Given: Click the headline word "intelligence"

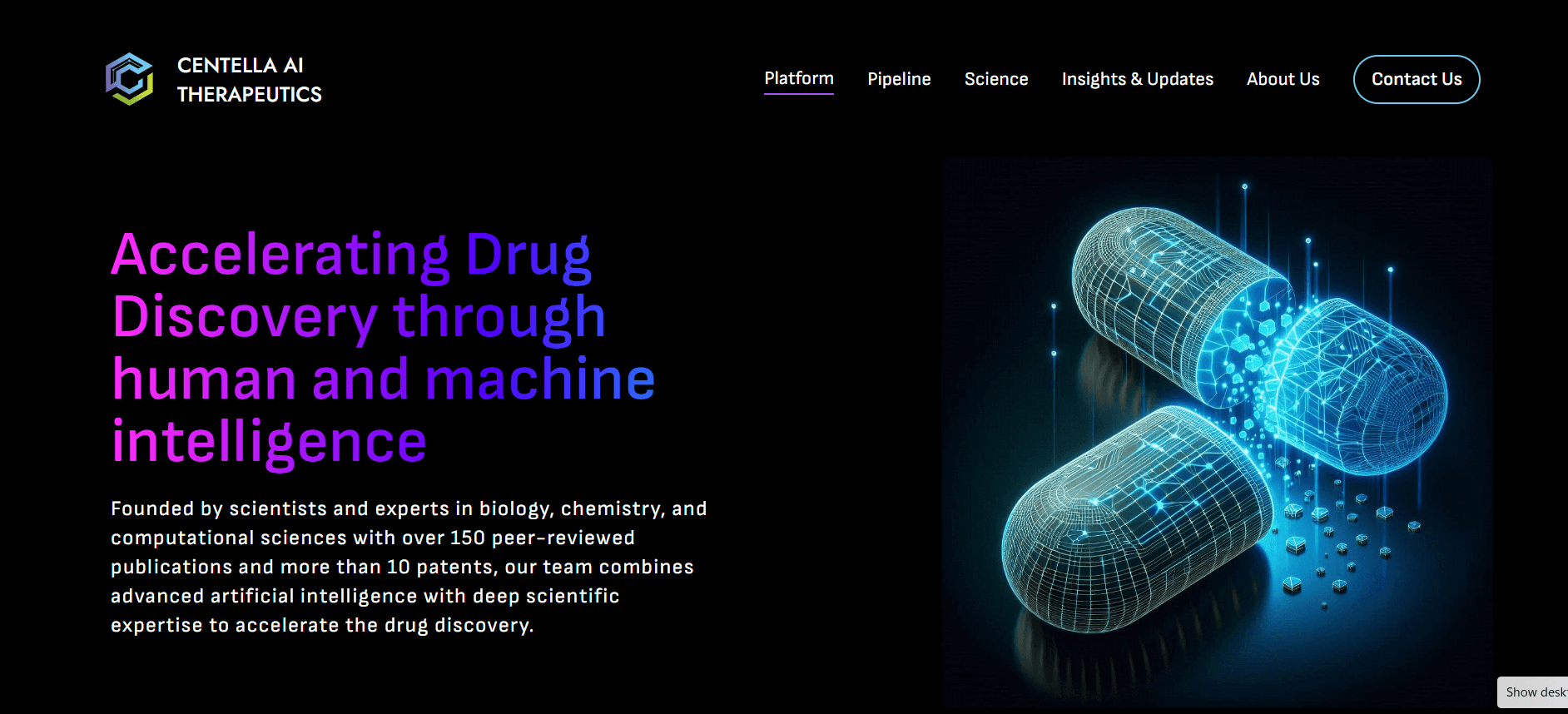Looking at the screenshot, I should click(269, 442).
